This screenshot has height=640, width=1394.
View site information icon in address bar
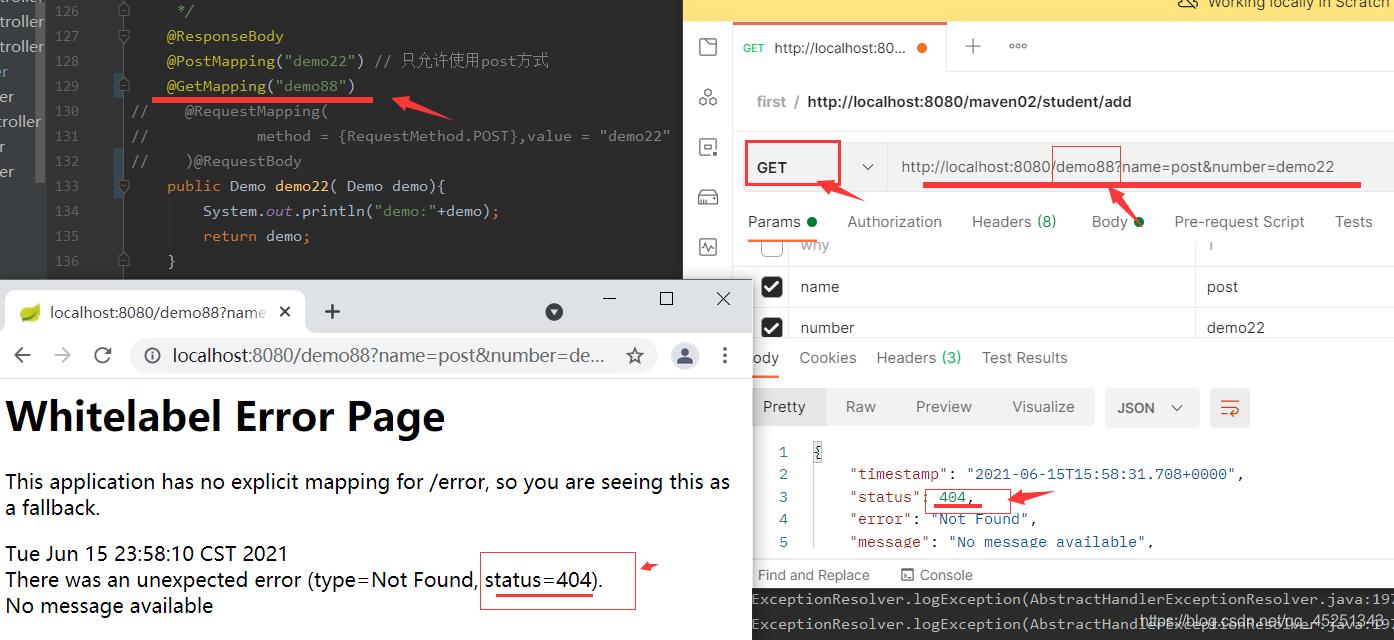[152, 355]
